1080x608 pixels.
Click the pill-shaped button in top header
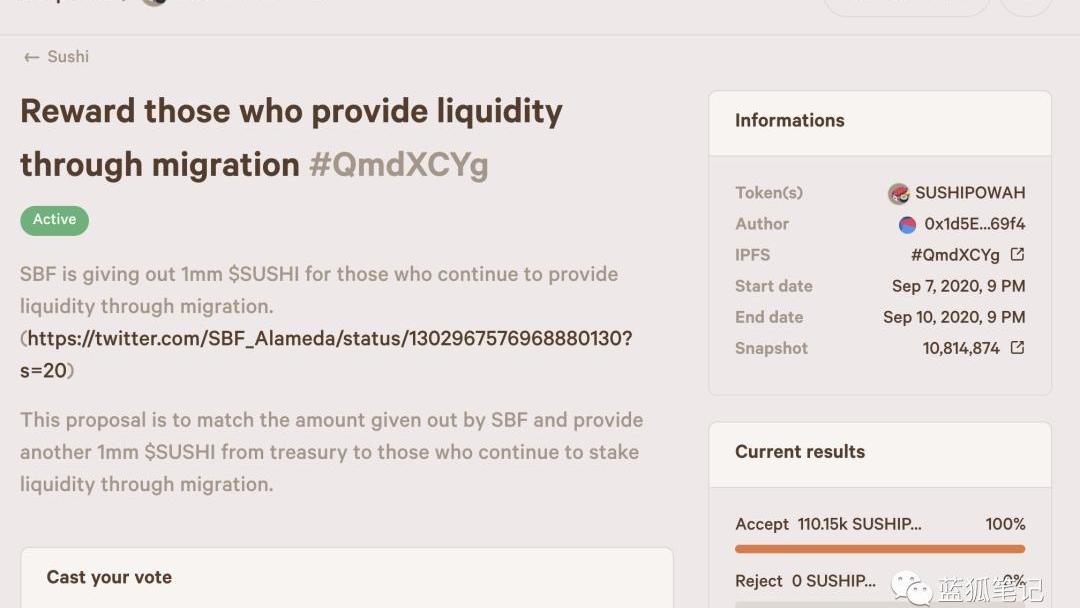[905, 5]
